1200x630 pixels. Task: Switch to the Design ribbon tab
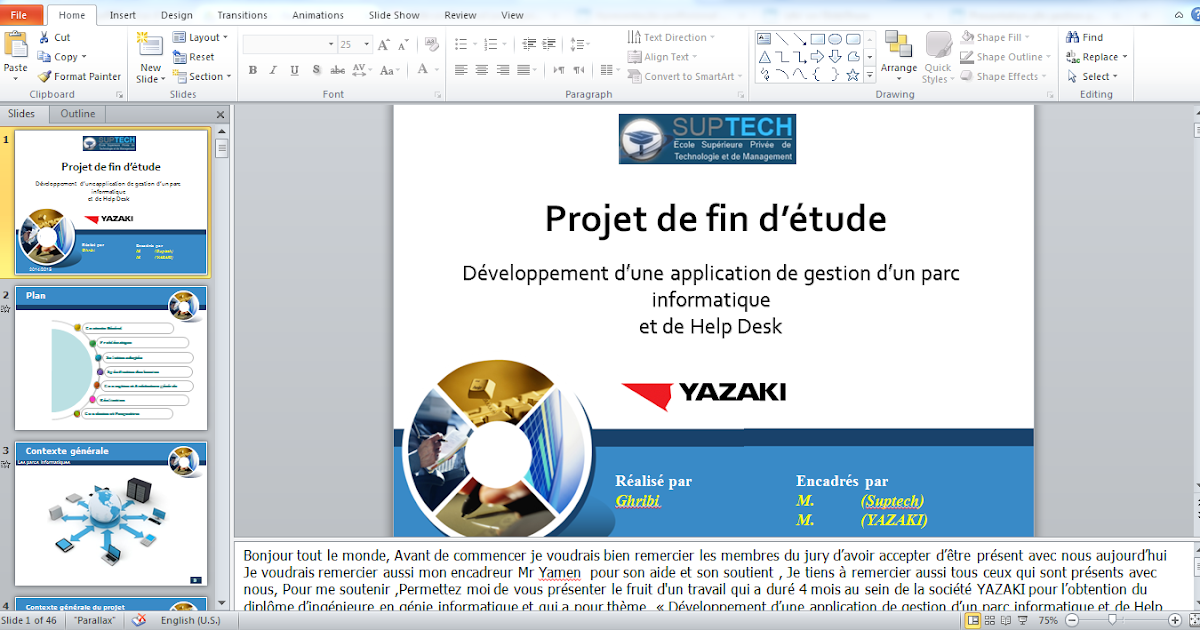pyautogui.click(x=176, y=16)
